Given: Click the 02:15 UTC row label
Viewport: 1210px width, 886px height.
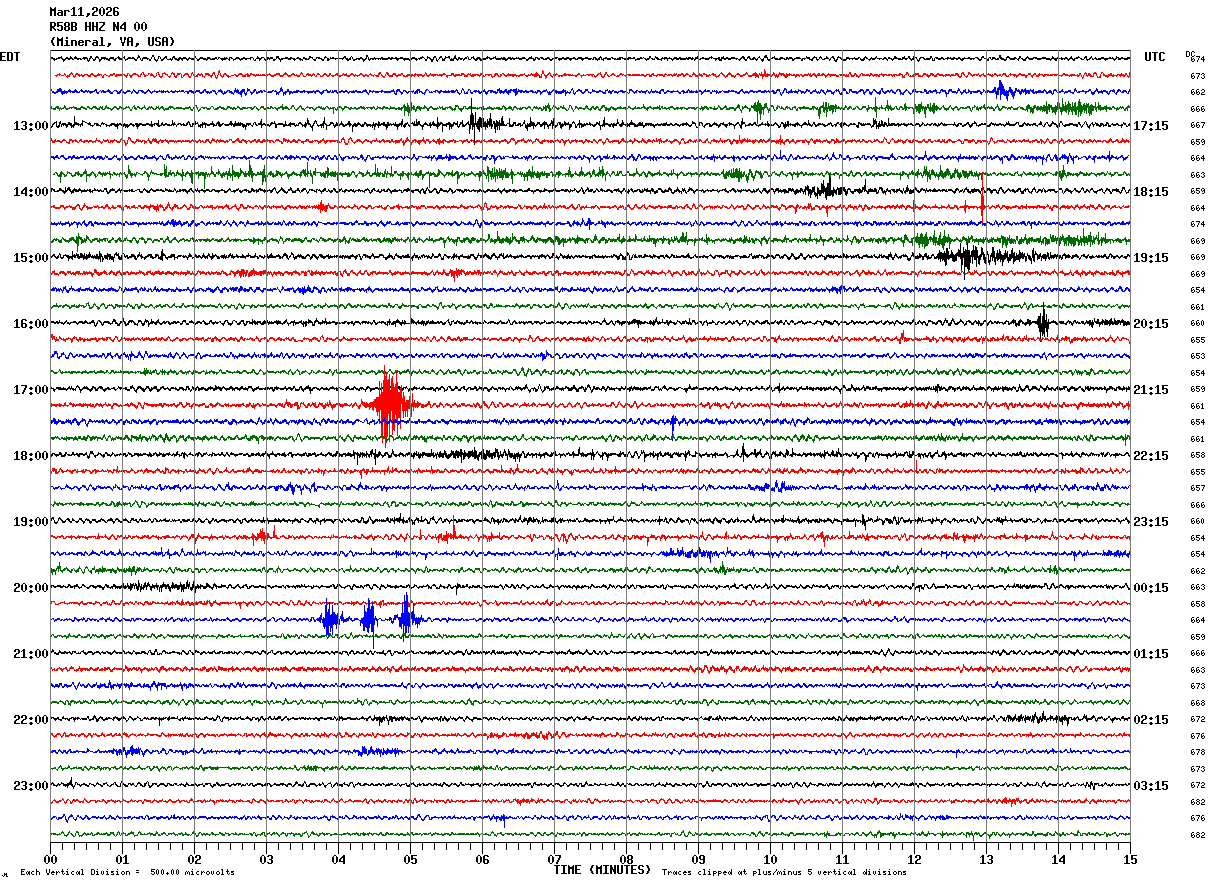Looking at the screenshot, I should pos(1151,720).
